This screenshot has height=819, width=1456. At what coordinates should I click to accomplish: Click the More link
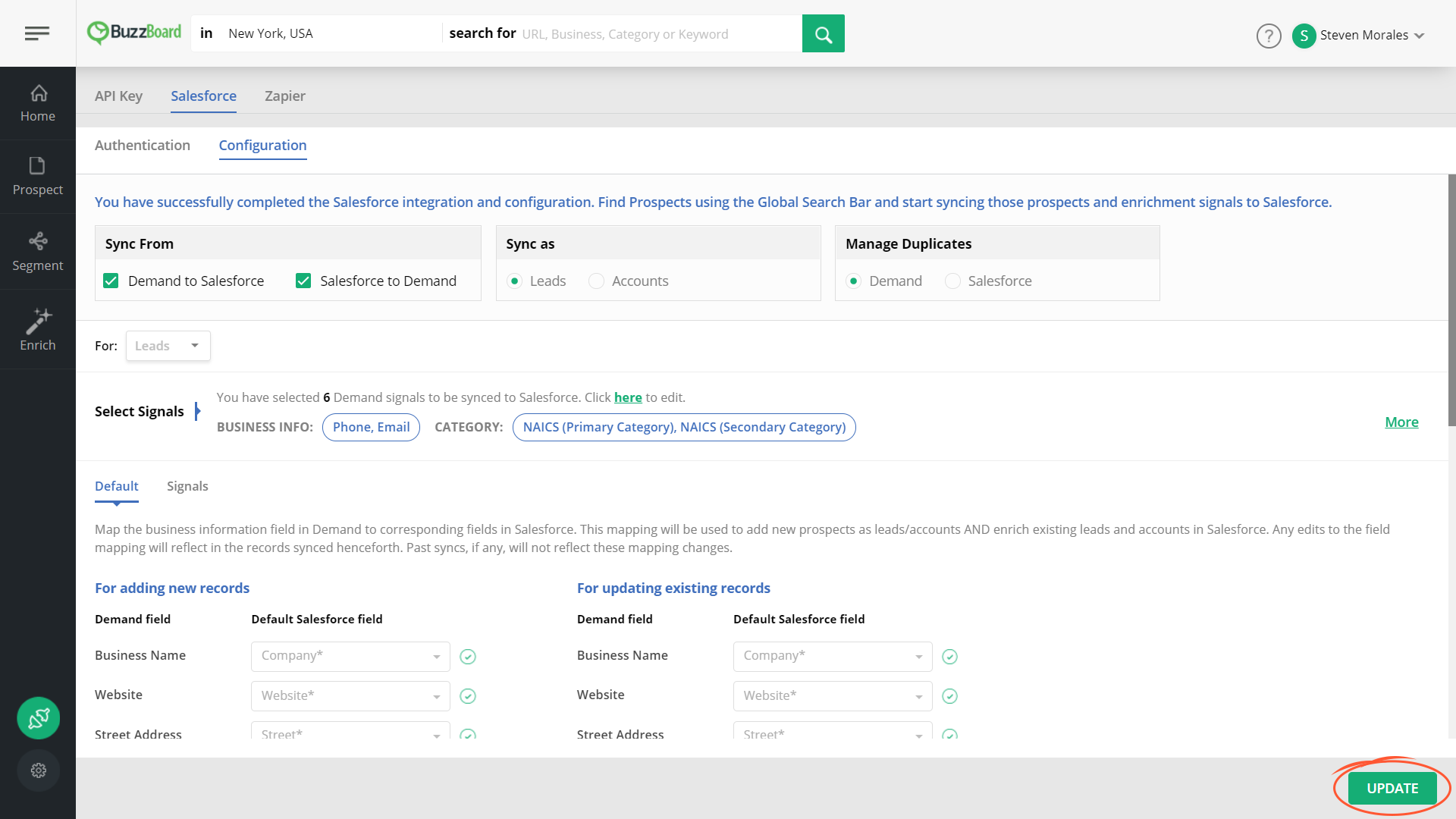pos(1401,422)
